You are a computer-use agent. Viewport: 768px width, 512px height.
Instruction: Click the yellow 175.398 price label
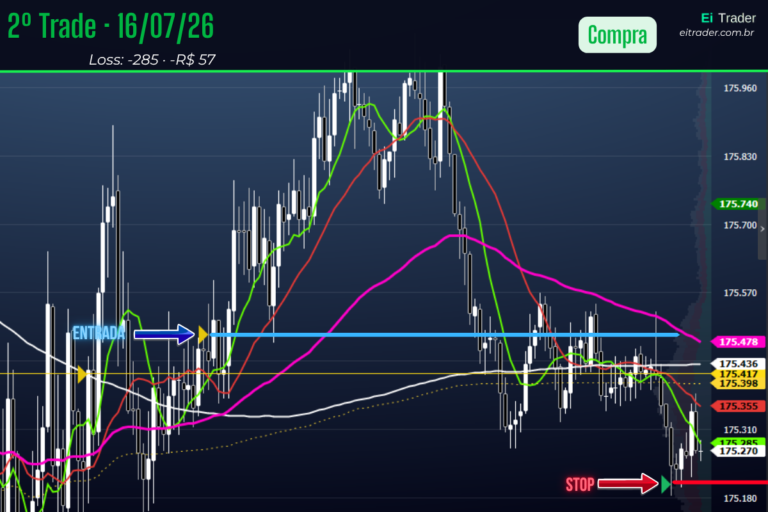click(738, 384)
